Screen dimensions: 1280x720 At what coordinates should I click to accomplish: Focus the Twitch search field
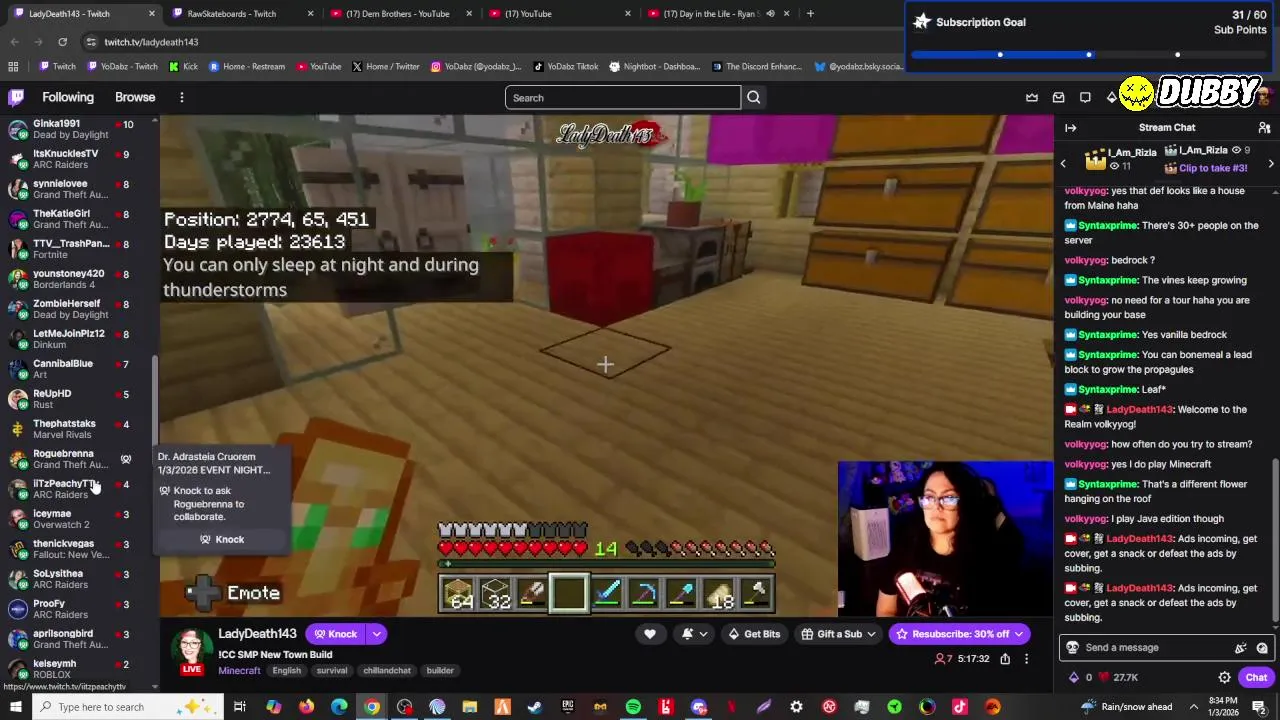pyautogui.click(x=623, y=97)
